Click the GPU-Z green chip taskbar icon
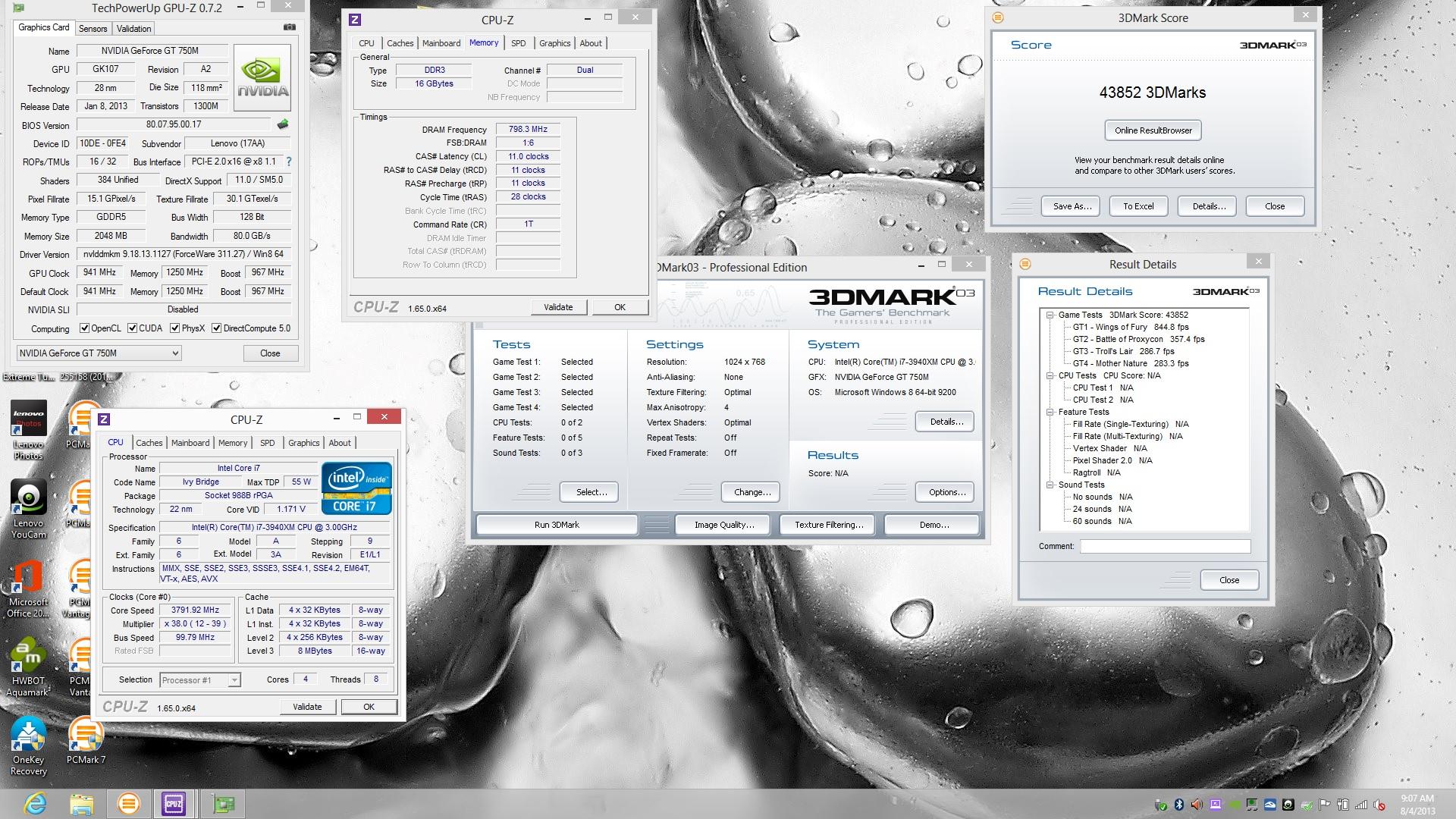 coord(223,804)
